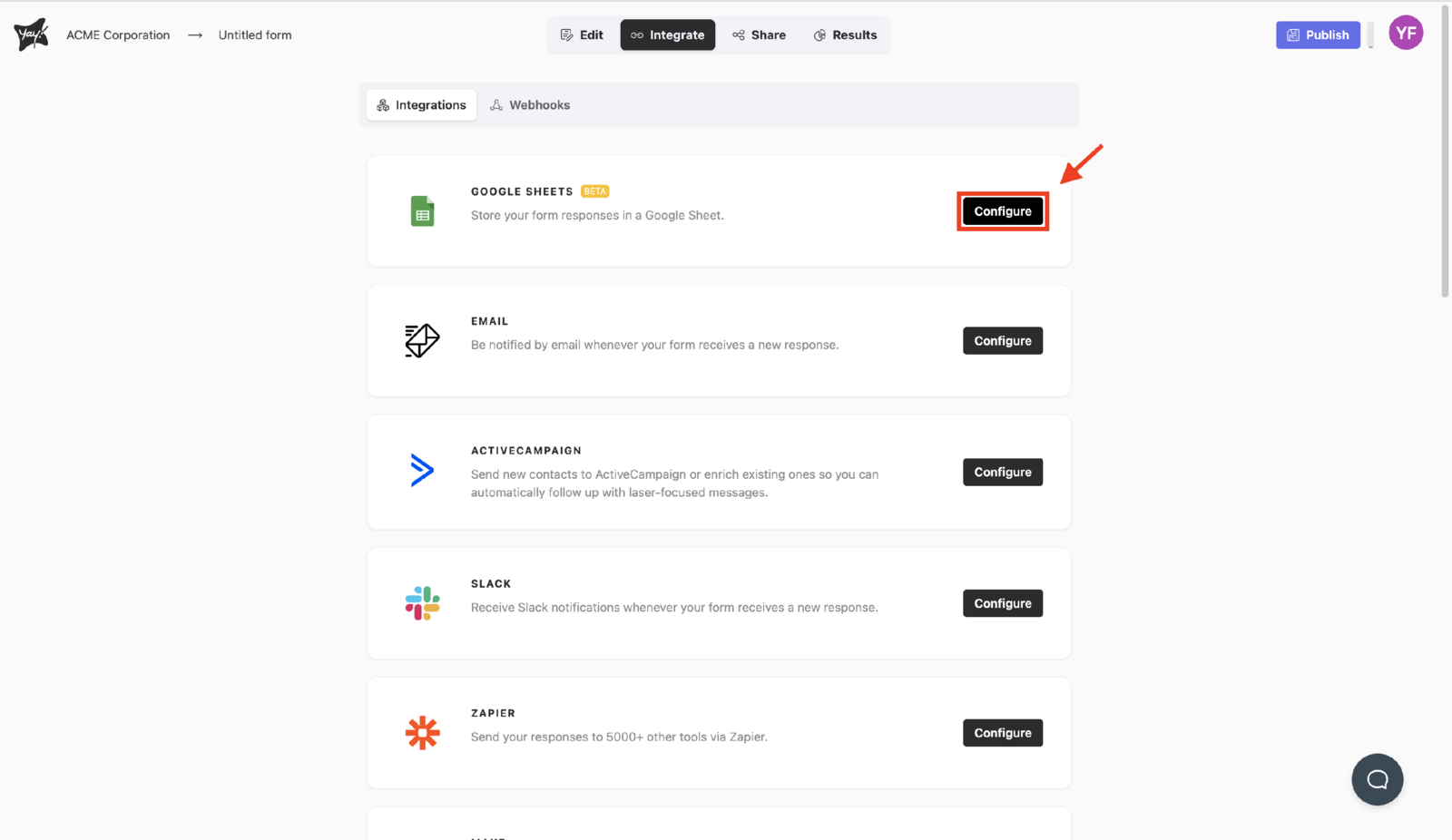The width and height of the screenshot is (1452, 840).
Task: Configure the Zapier integration
Action: coord(1002,732)
